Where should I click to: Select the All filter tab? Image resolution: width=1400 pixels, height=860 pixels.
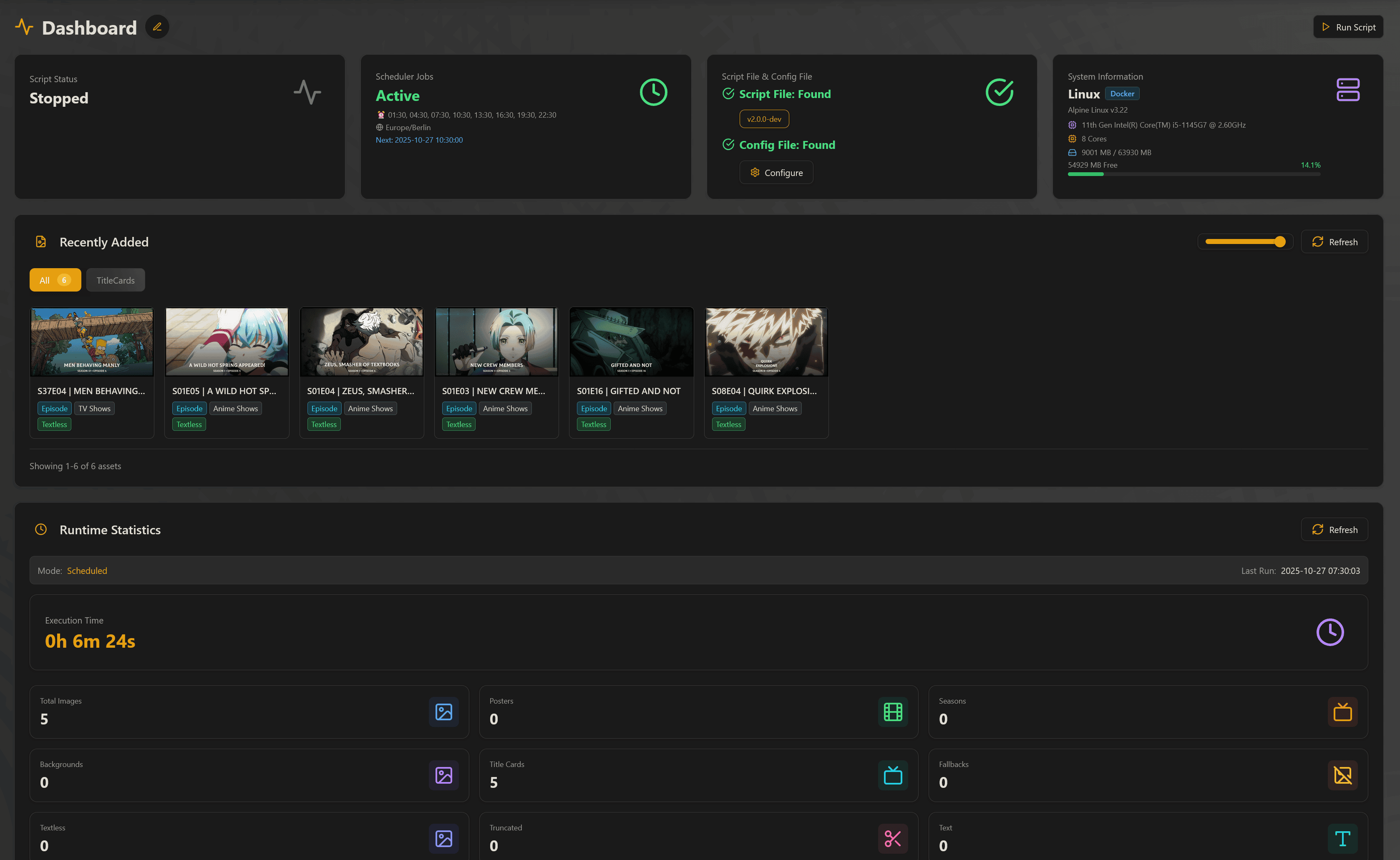[55, 280]
